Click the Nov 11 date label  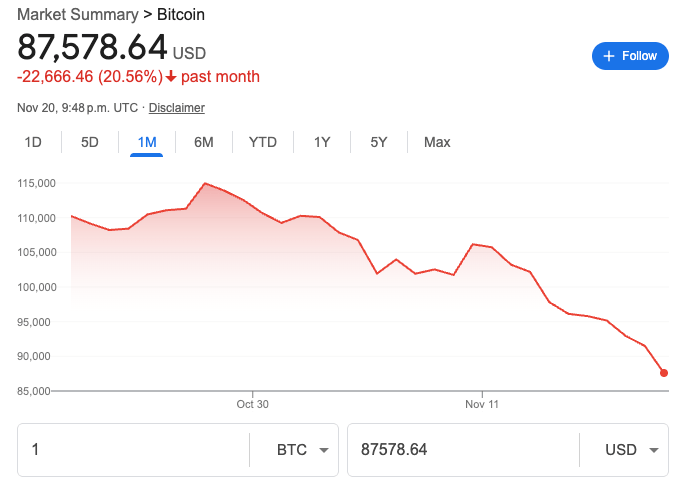click(481, 405)
